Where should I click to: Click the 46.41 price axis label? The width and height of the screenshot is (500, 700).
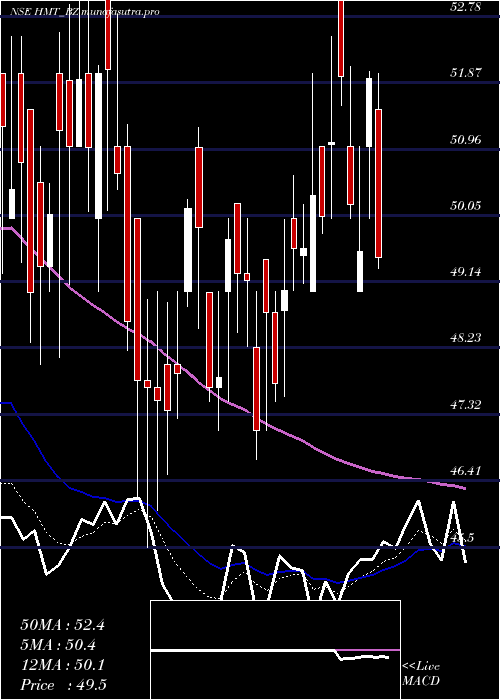pyautogui.click(x=465, y=471)
